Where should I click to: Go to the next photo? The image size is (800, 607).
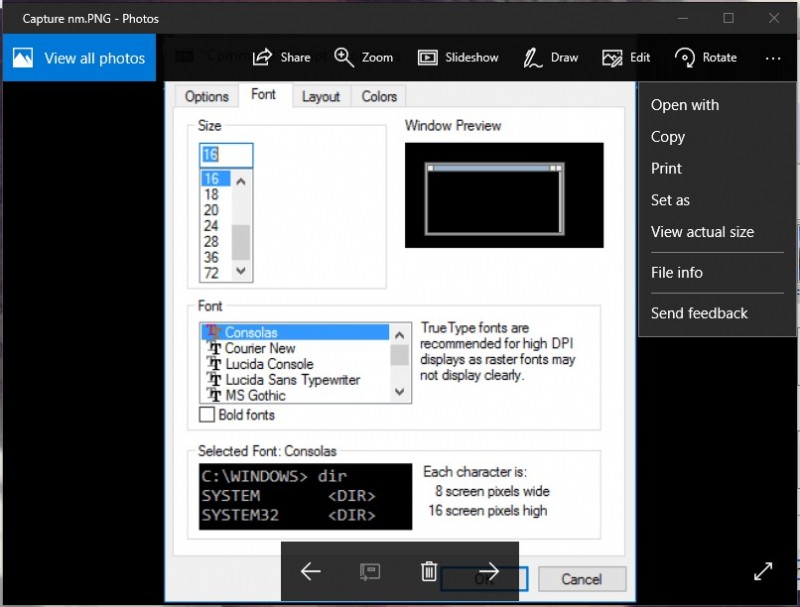[488, 572]
